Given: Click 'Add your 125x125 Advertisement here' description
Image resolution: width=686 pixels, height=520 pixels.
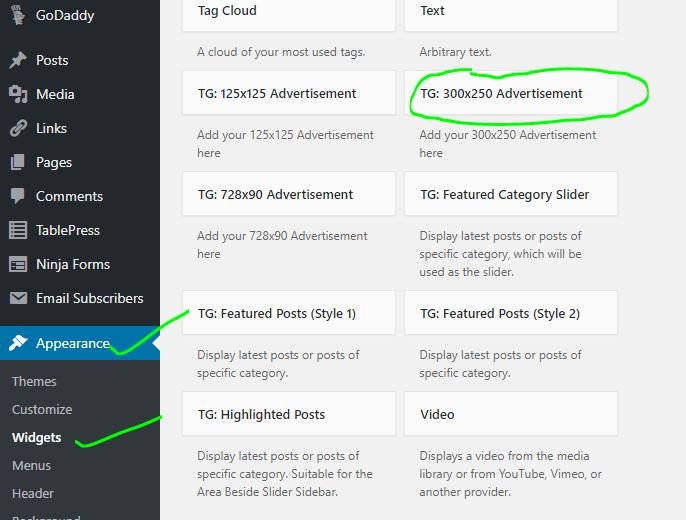Looking at the screenshot, I should tap(285, 144).
